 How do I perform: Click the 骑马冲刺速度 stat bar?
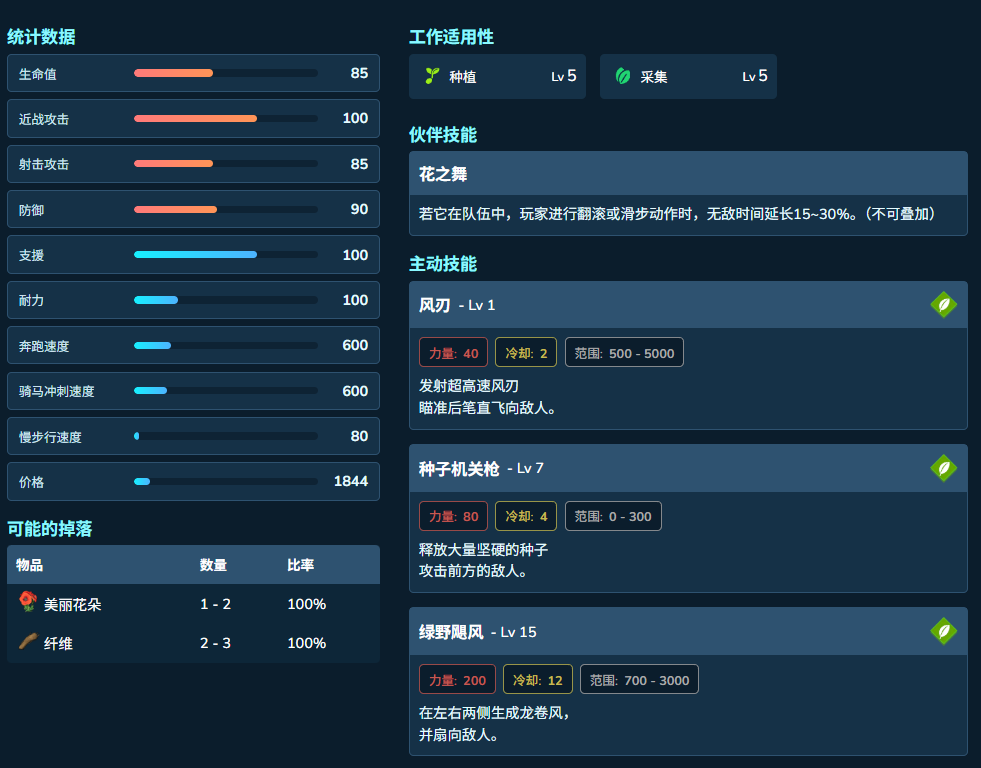(x=226, y=391)
